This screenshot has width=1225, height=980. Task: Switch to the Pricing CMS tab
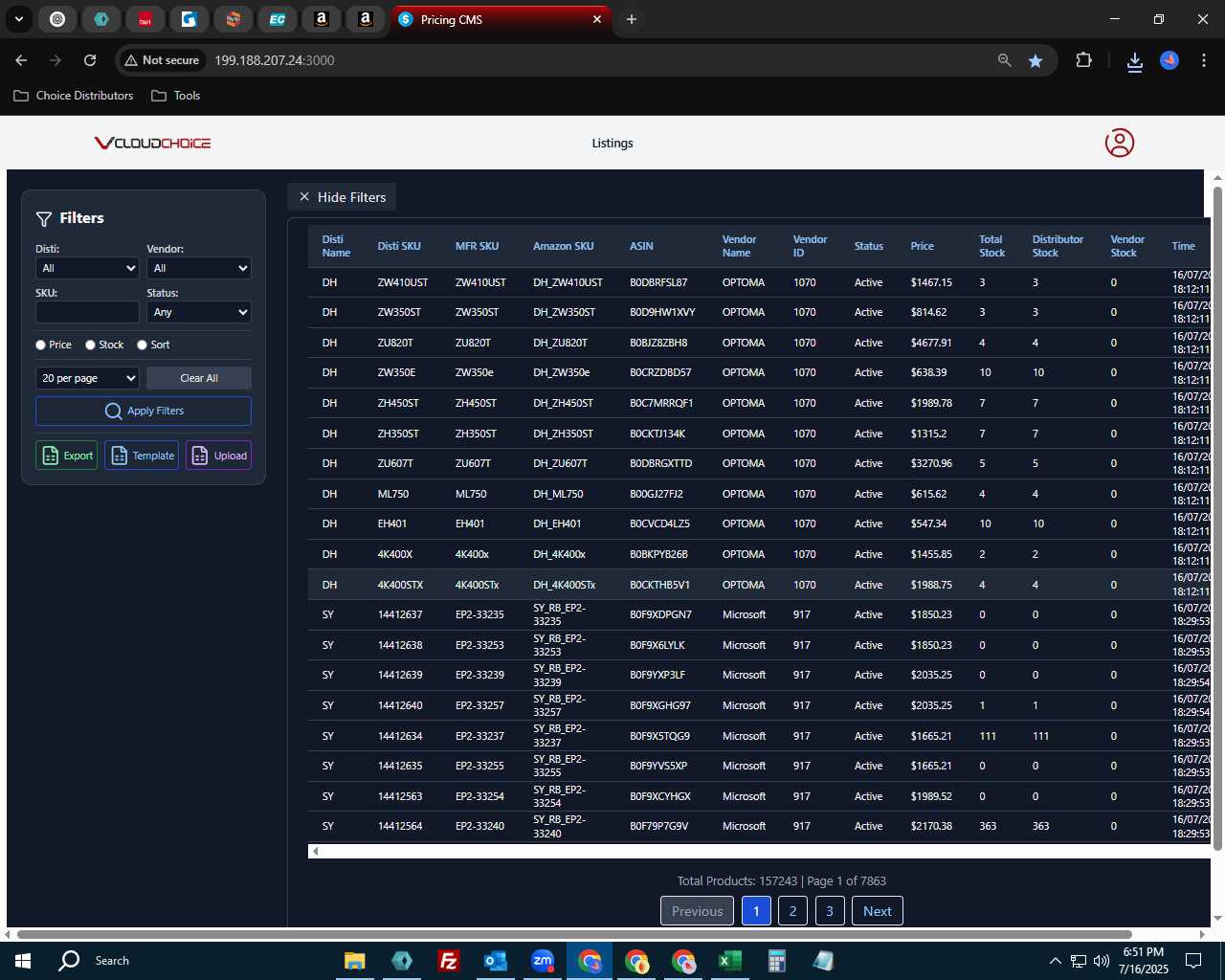[500, 19]
